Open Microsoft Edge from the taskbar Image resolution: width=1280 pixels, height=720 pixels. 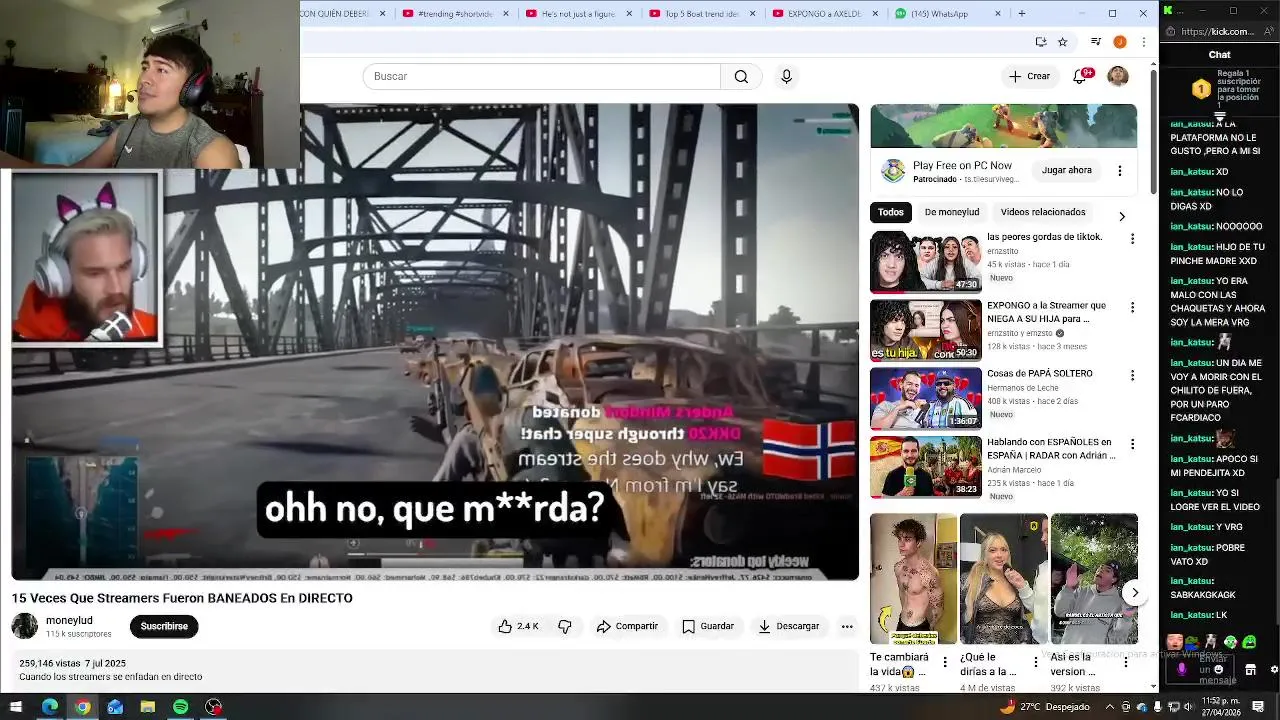point(49,707)
